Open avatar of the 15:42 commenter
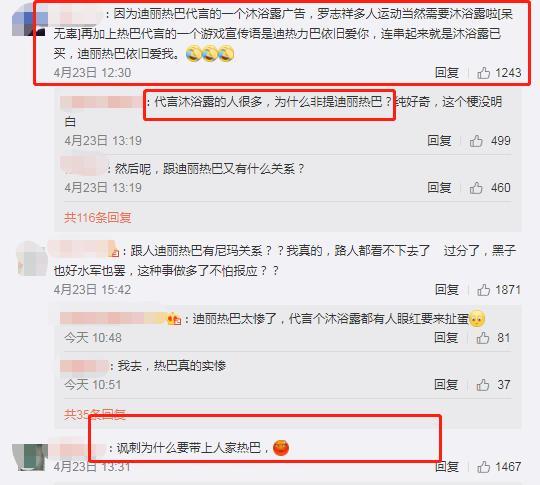The height and width of the screenshot is (485, 540). [x=32, y=259]
